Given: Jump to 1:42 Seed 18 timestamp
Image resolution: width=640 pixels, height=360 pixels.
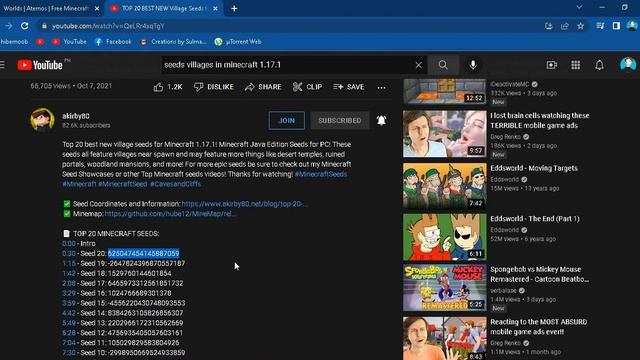Looking at the screenshot, I should pos(69,273).
